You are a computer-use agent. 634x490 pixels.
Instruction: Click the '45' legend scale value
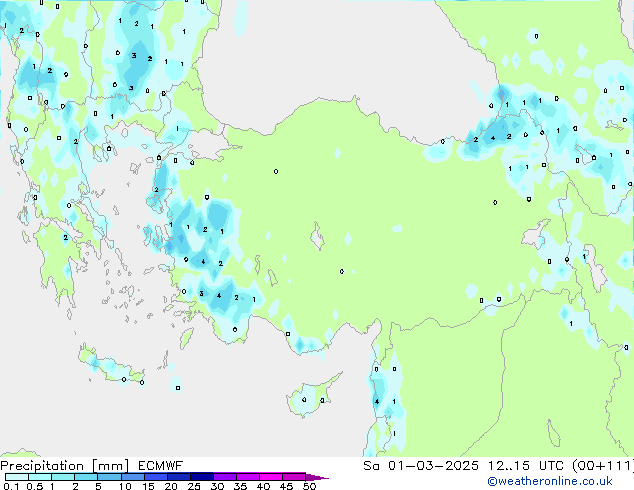click(286, 486)
